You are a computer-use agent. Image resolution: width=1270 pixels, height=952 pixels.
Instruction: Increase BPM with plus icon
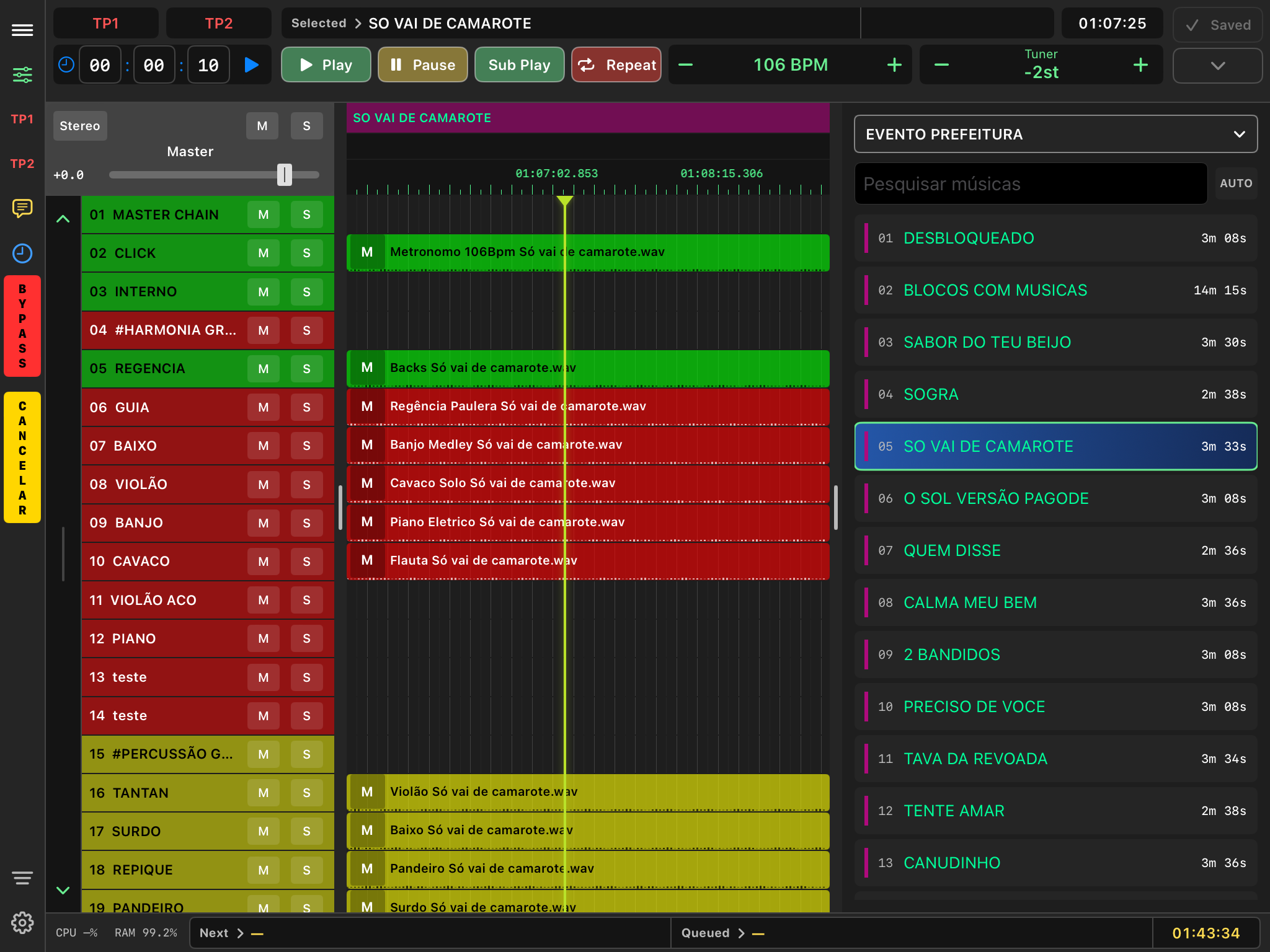tap(894, 64)
